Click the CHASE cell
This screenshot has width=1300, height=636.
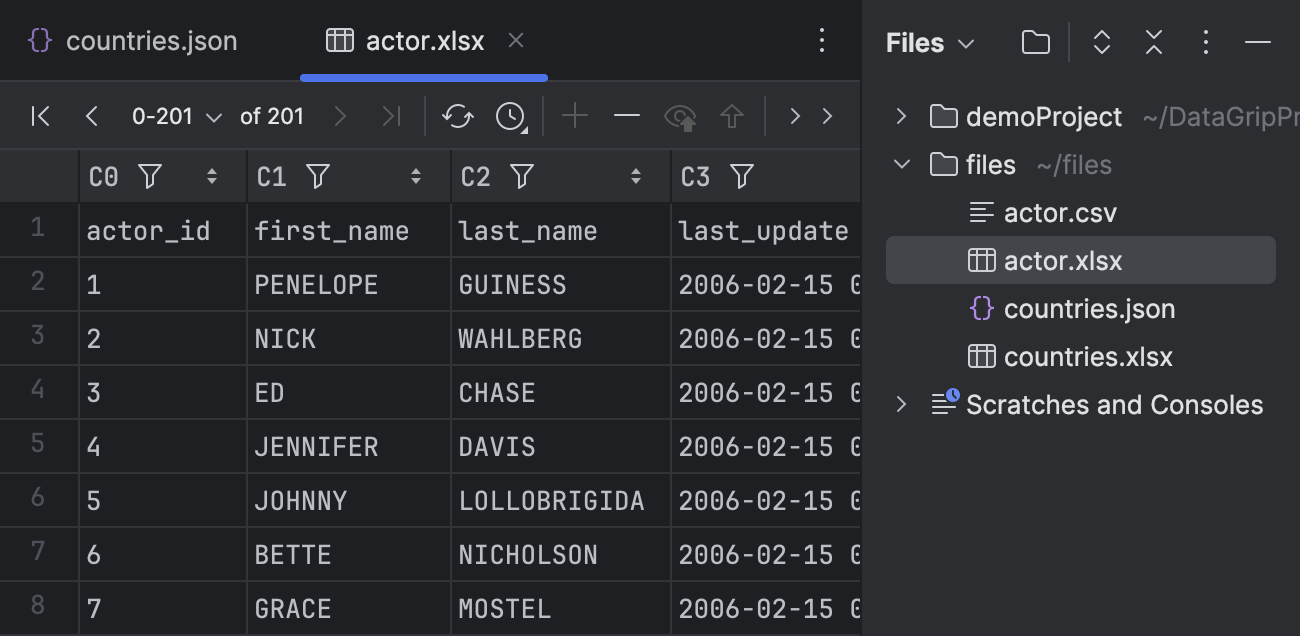561,393
